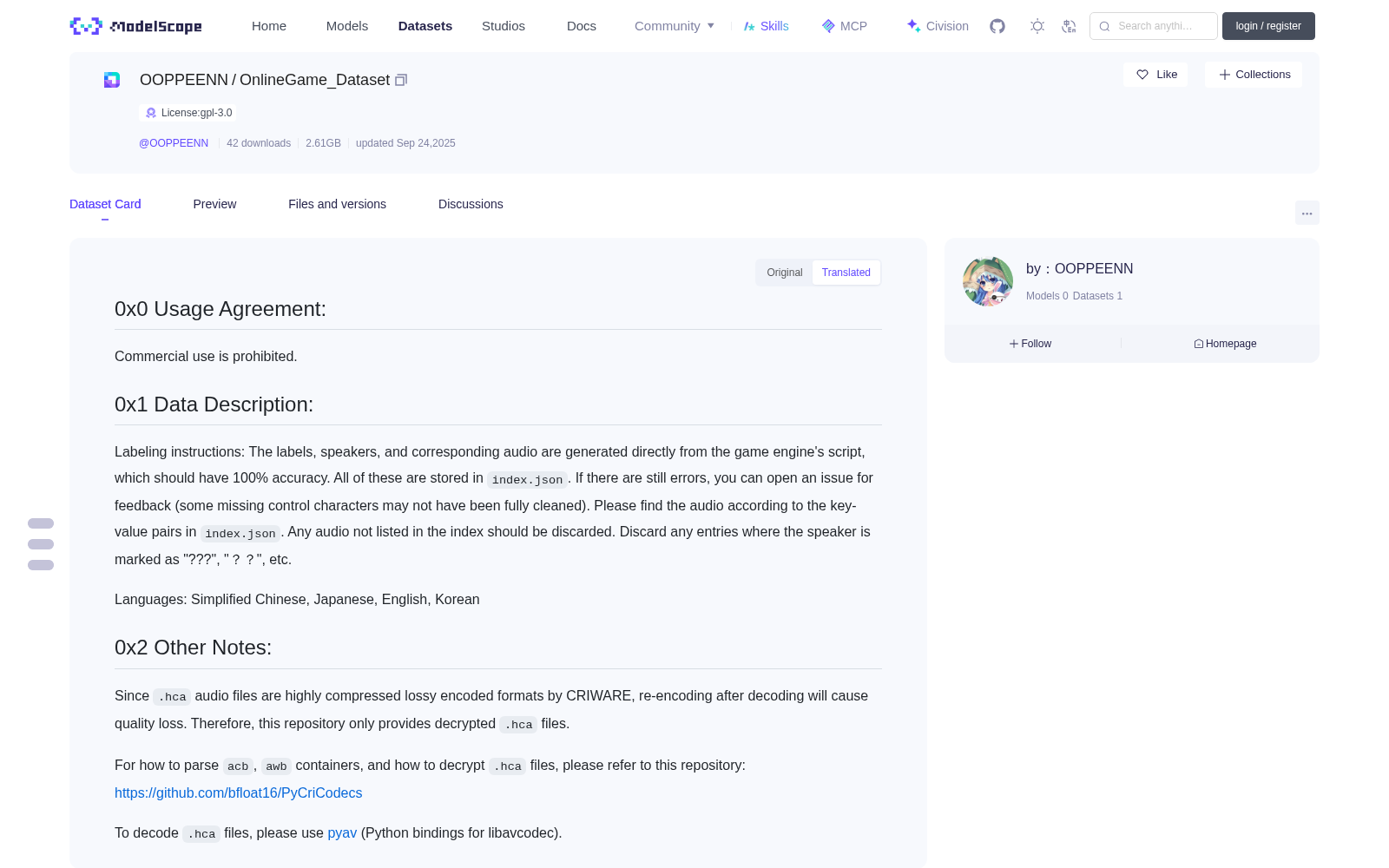Screen dimensions: 1389x868
Task: Open the @OOPPEENN author link
Action: (174, 143)
